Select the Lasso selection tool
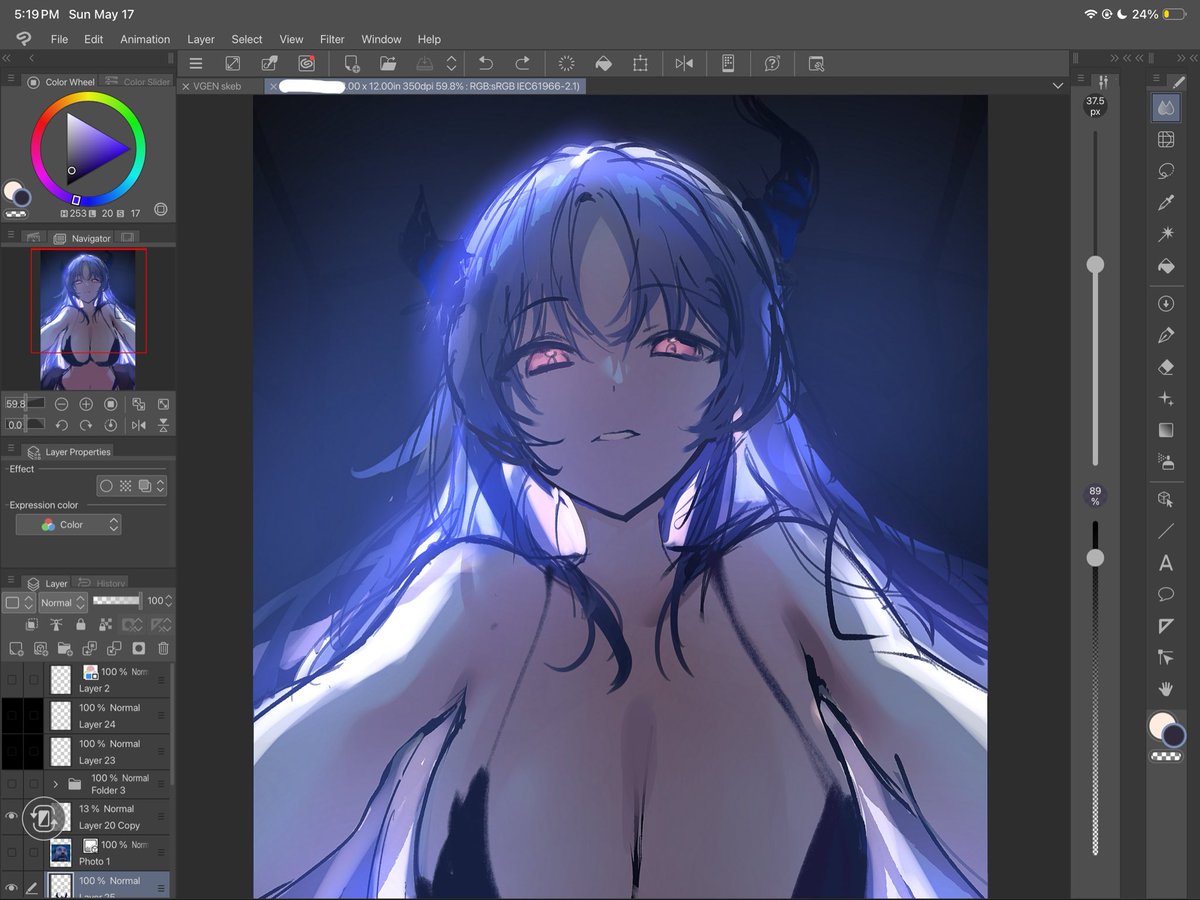Screen dimensions: 1200x900 coord(1165,171)
